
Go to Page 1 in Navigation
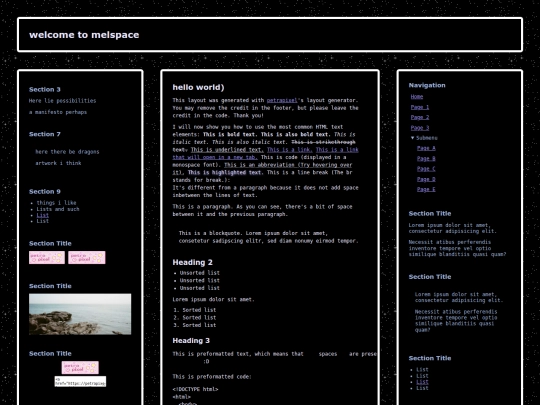tap(420, 107)
